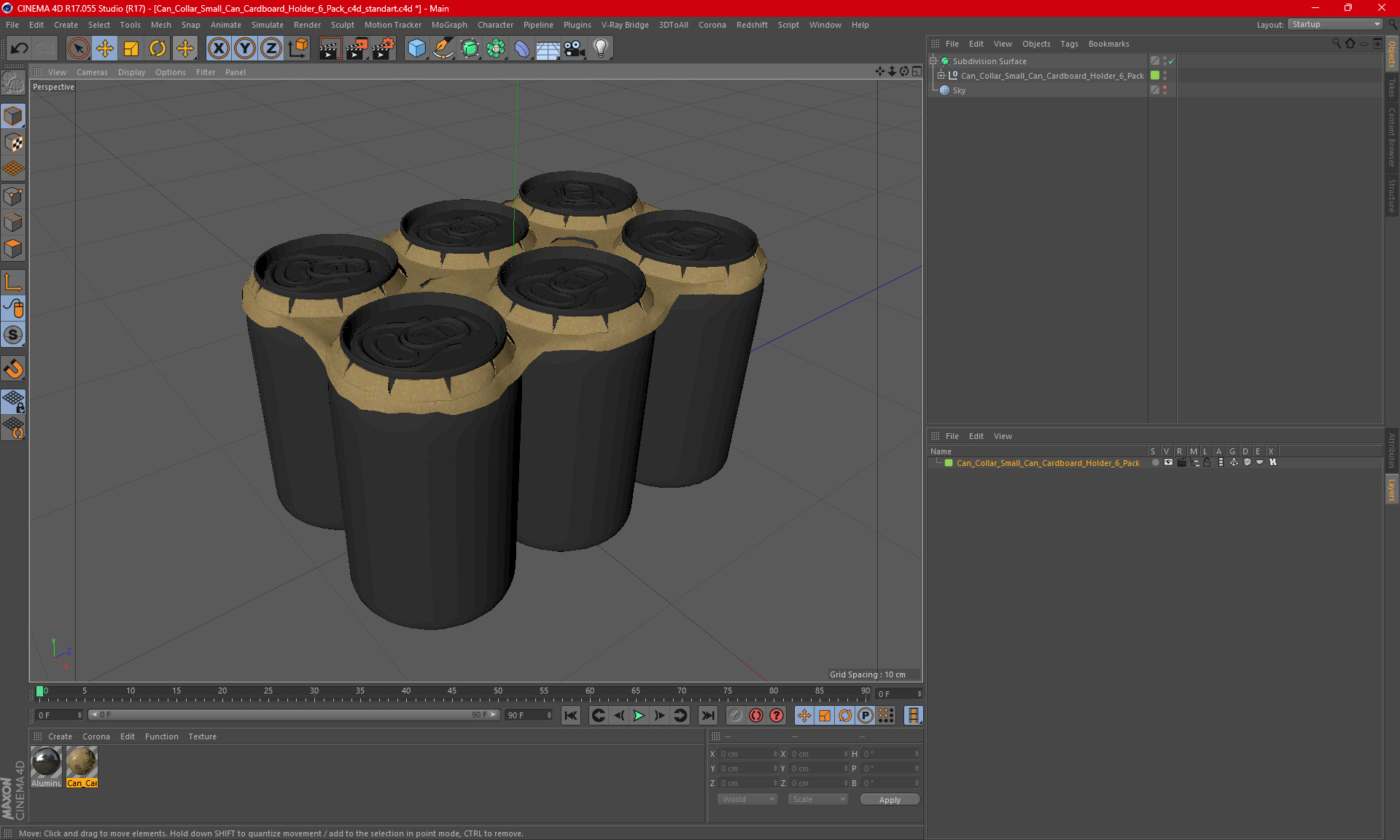Open Edit Render Settings icon
The height and width of the screenshot is (840, 1400).
click(384, 49)
